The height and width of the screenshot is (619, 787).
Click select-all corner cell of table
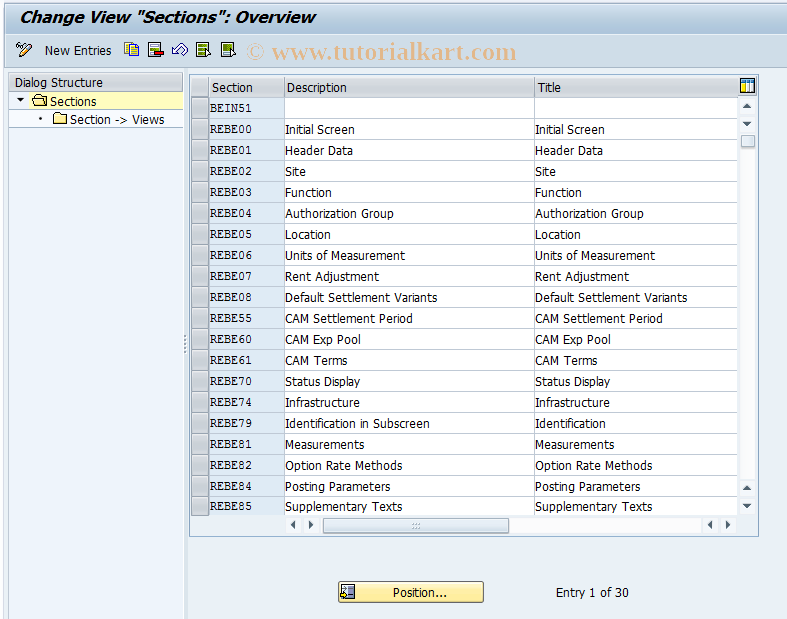[x=200, y=87]
